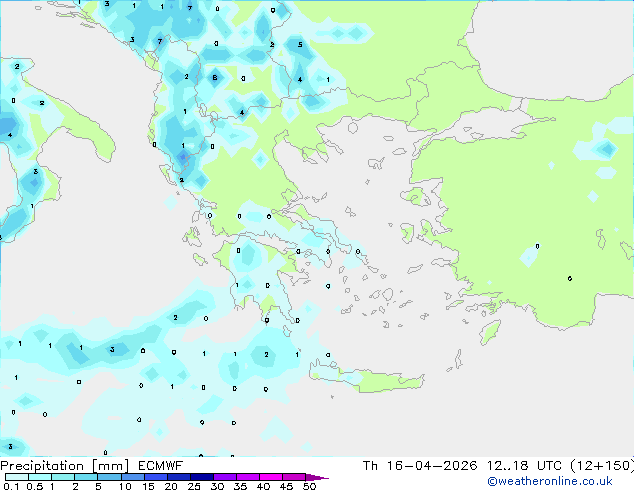Image resolution: width=634 pixels, height=490 pixels.
Task: Click the '12..18 UTC' time range
Action: (x=524, y=466)
